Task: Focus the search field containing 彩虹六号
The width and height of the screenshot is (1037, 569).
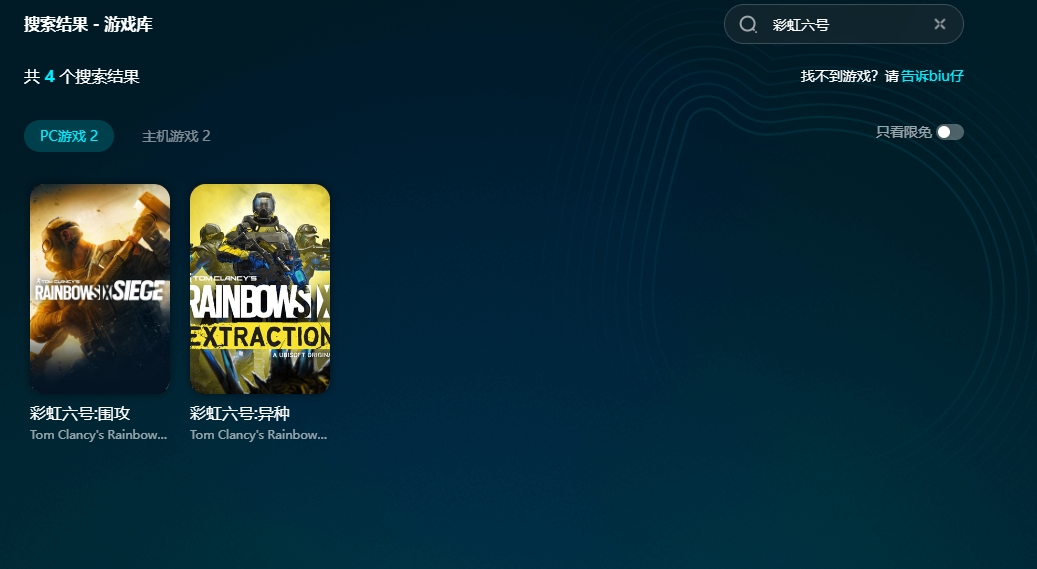Action: (844, 24)
